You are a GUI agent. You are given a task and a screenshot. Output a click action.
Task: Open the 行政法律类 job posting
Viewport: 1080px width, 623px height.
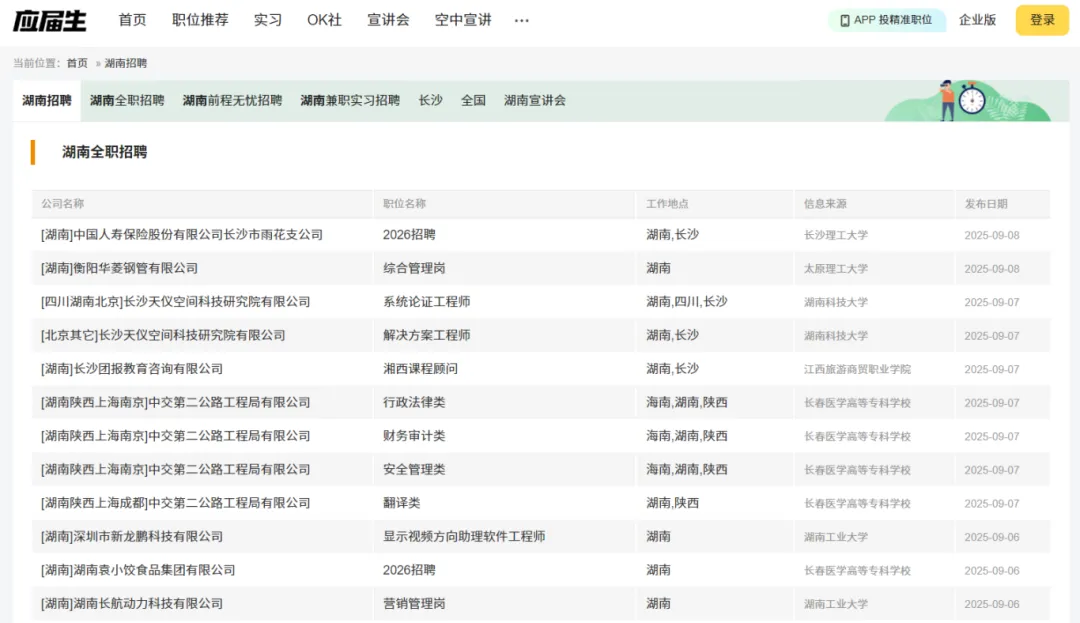pos(414,402)
